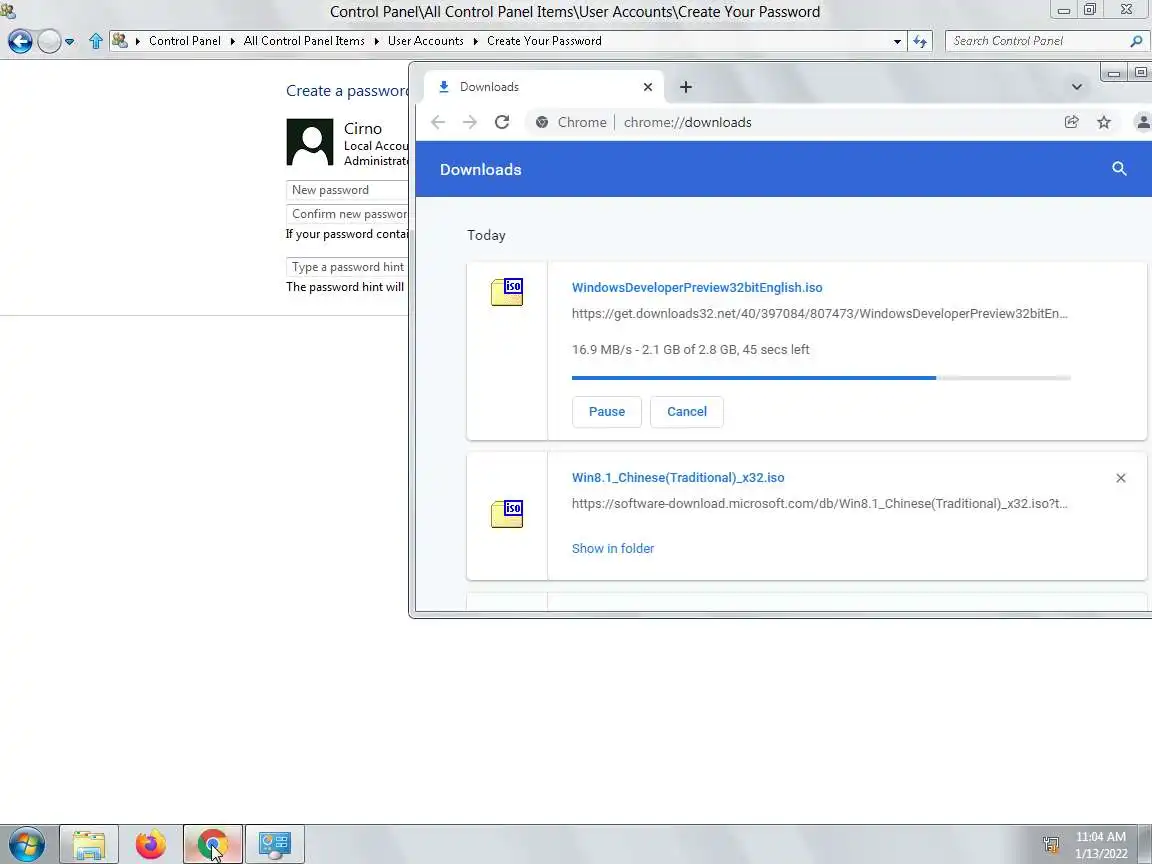Screen dimensions: 1152x864
Task: Click Control Panel forward arrow button
Action: click(48, 41)
